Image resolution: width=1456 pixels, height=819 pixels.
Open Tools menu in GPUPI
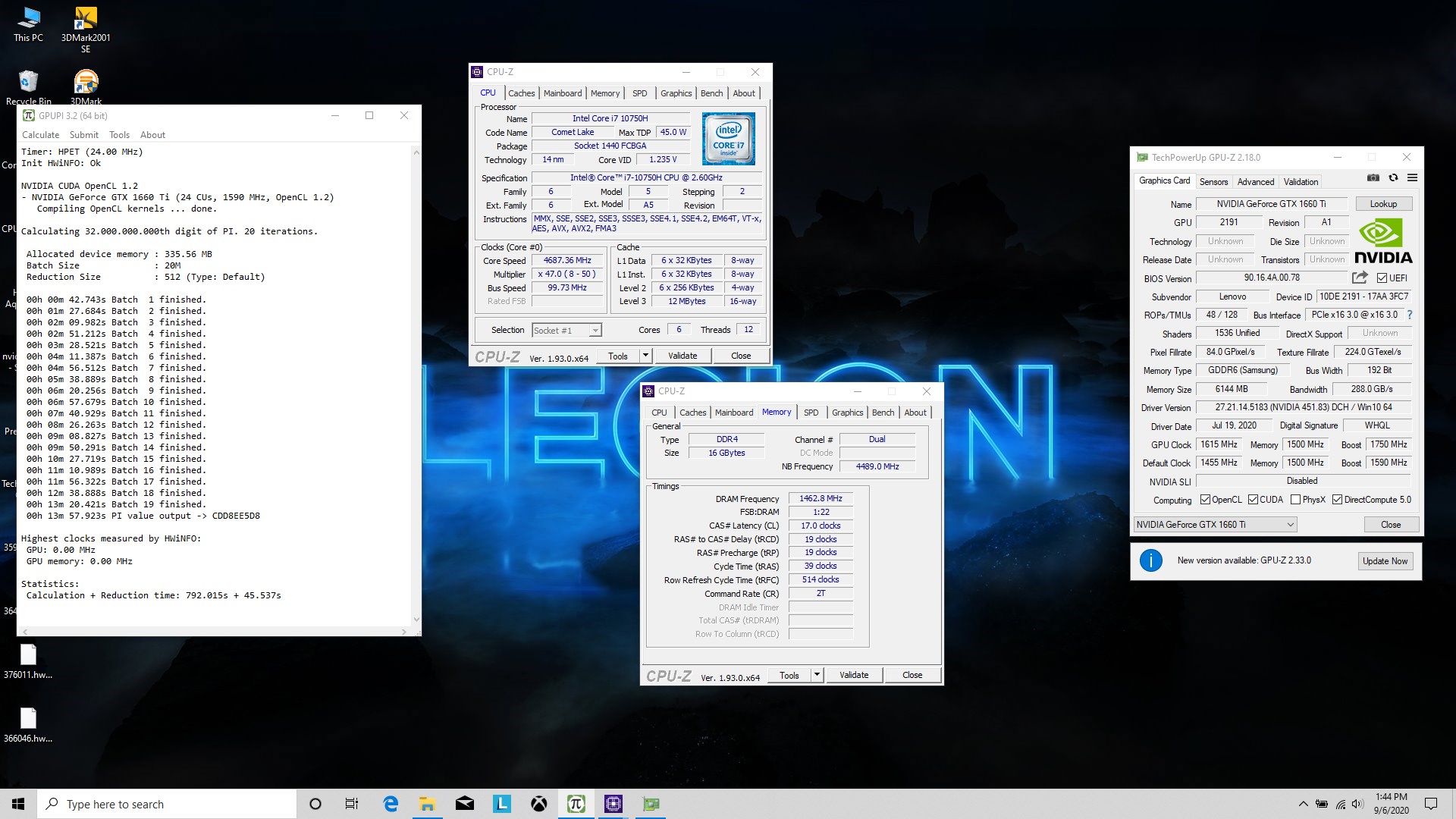coord(119,135)
